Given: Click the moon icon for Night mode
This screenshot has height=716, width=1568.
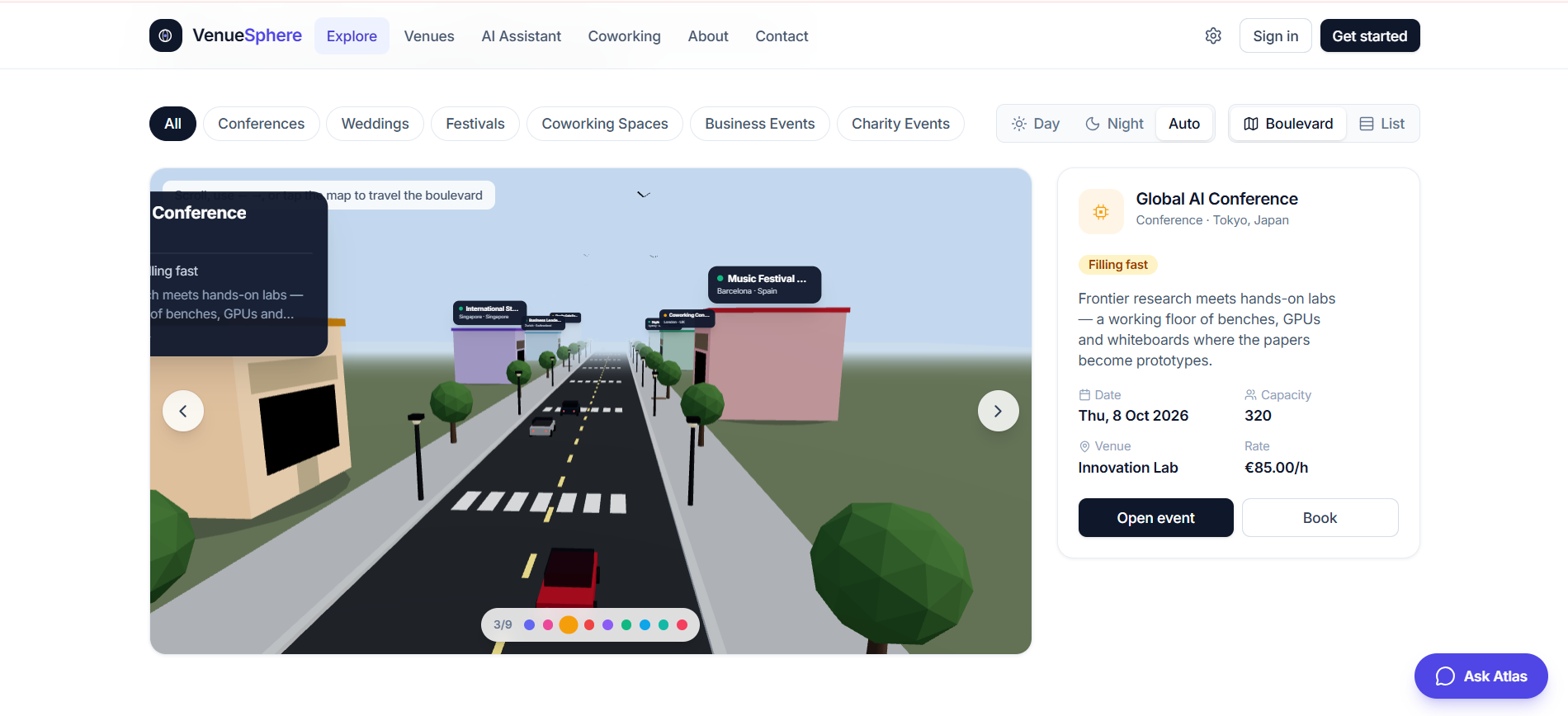Looking at the screenshot, I should point(1093,124).
